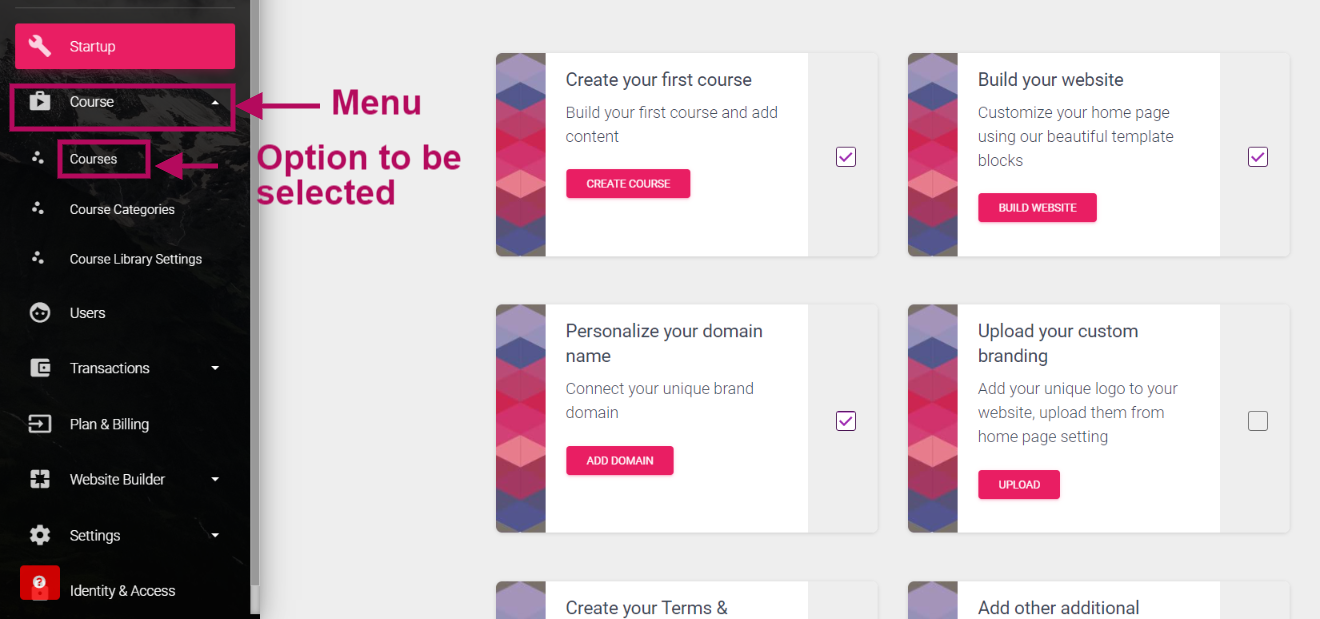Click the Website Builder puzzle icon
The image size is (1320, 619).
(x=40, y=479)
